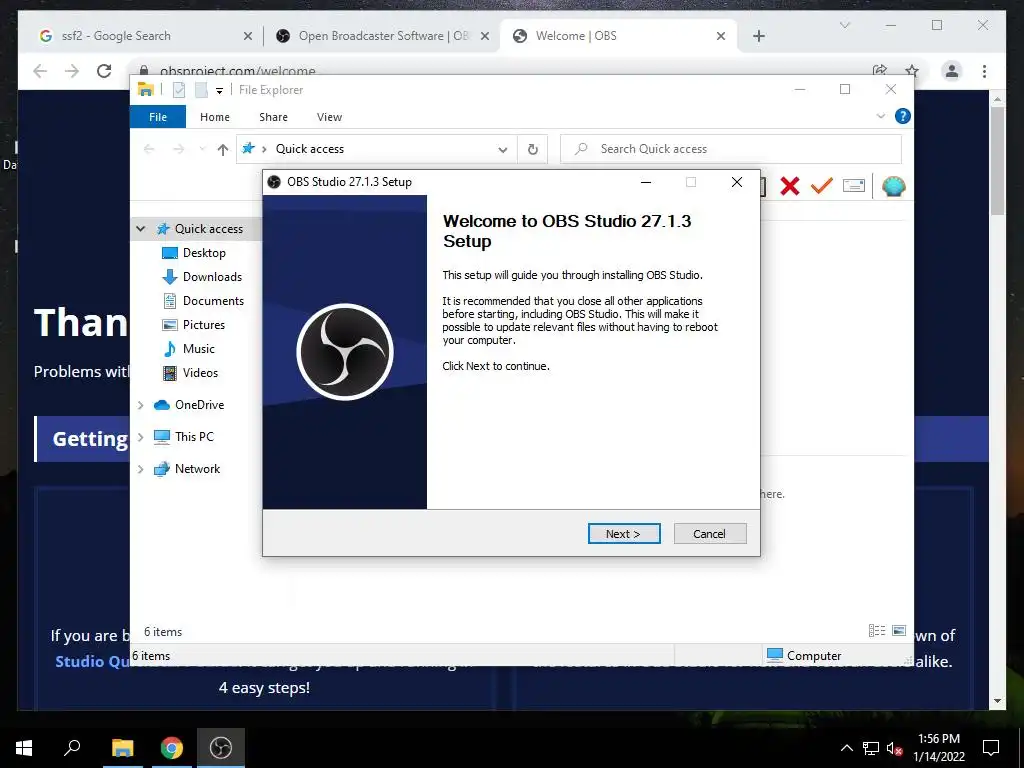Close the Welcome OBS Chrome tab
This screenshot has height=768, width=1024.
pos(720,36)
